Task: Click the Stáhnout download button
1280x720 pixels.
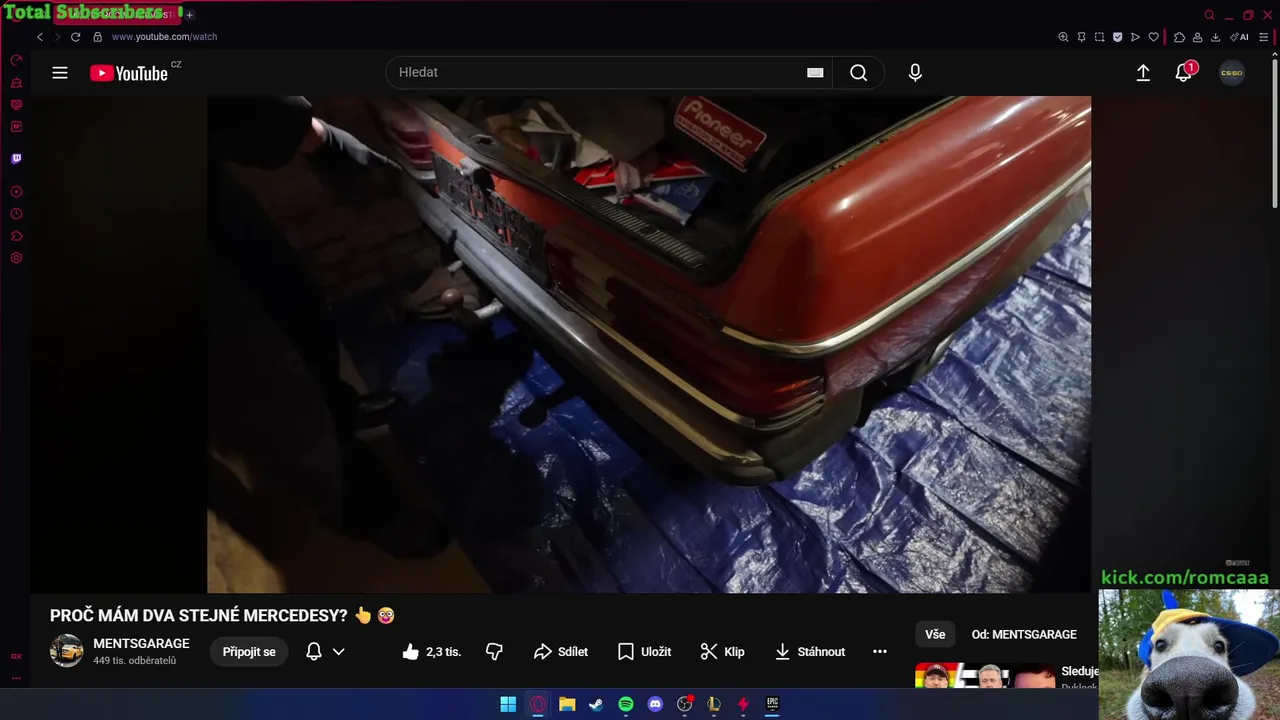Action: [810, 652]
